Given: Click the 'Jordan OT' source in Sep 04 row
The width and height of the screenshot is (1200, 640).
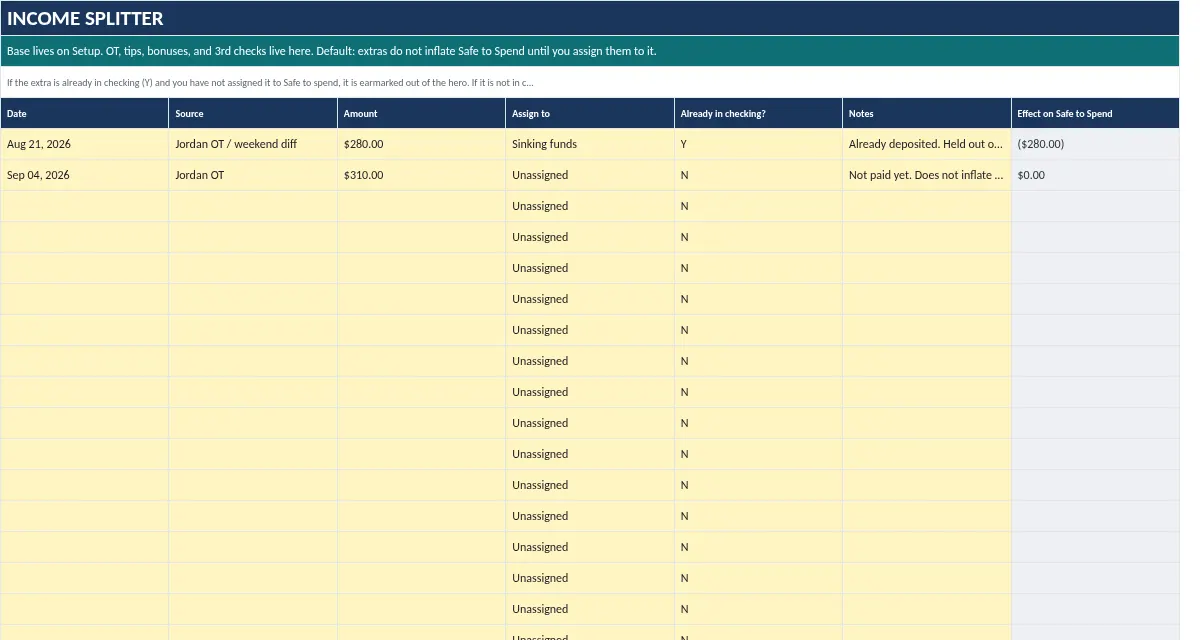Looking at the screenshot, I should point(253,175).
